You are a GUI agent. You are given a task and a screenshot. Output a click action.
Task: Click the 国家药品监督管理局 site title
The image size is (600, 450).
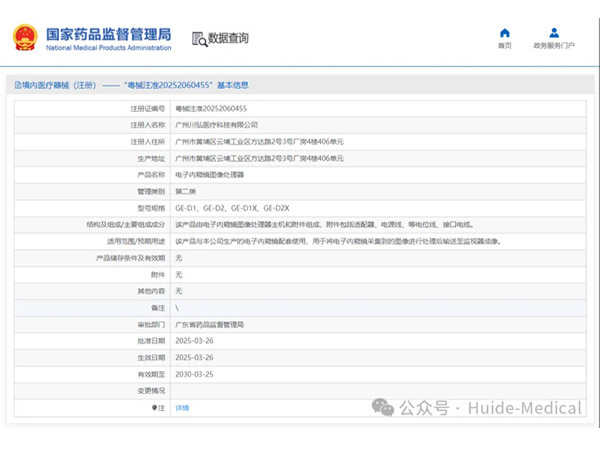pos(108,32)
